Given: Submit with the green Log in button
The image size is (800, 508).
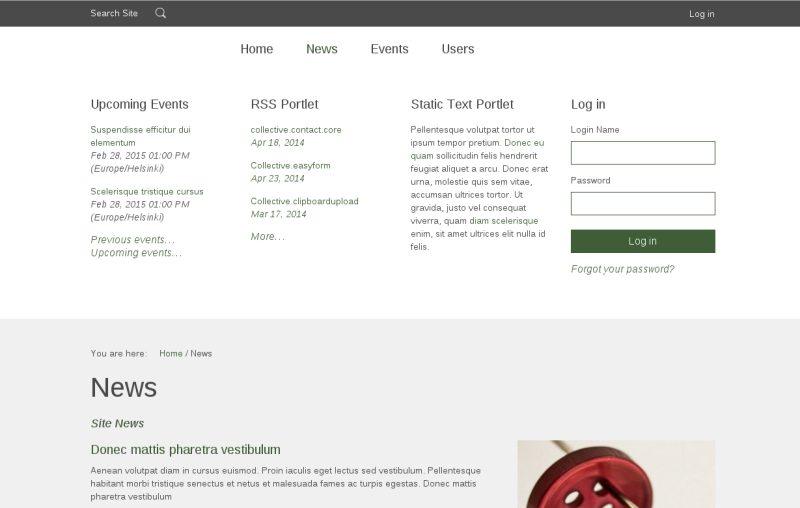Looking at the screenshot, I should click(643, 241).
